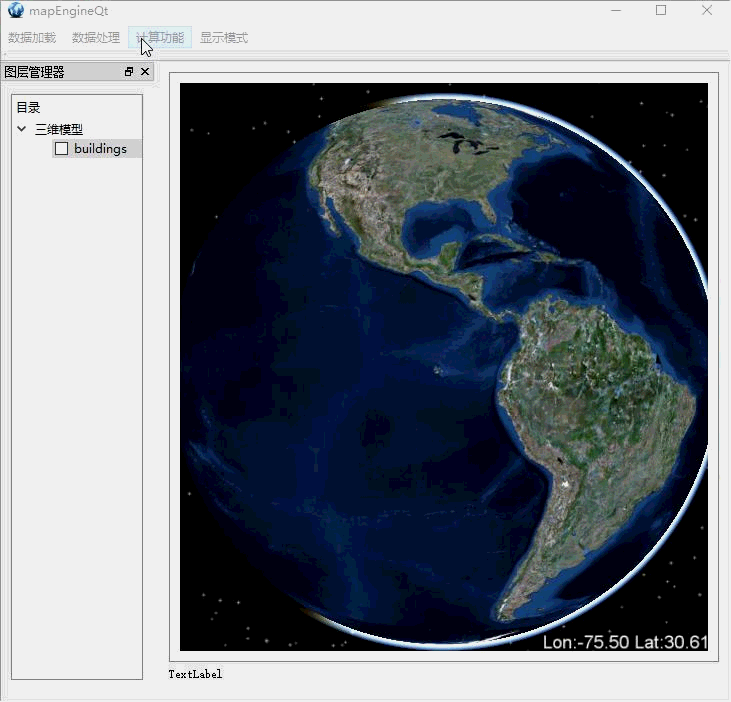Screen dimensions: 731x702
Task: Click the mapEngineQt globe app icon
Action: pyautogui.click(x=15, y=10)
